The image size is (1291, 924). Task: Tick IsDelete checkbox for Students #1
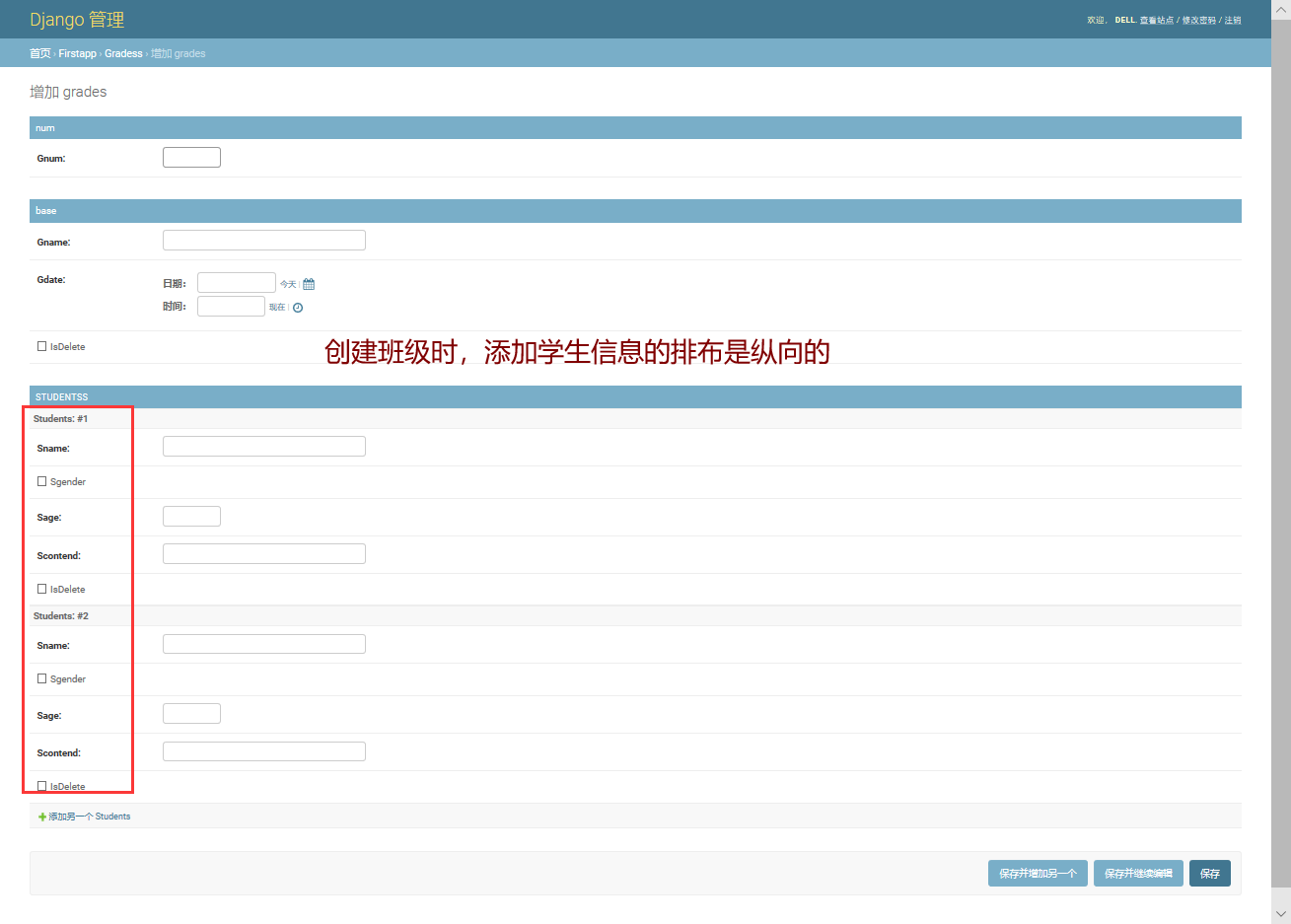coord(41,589)
